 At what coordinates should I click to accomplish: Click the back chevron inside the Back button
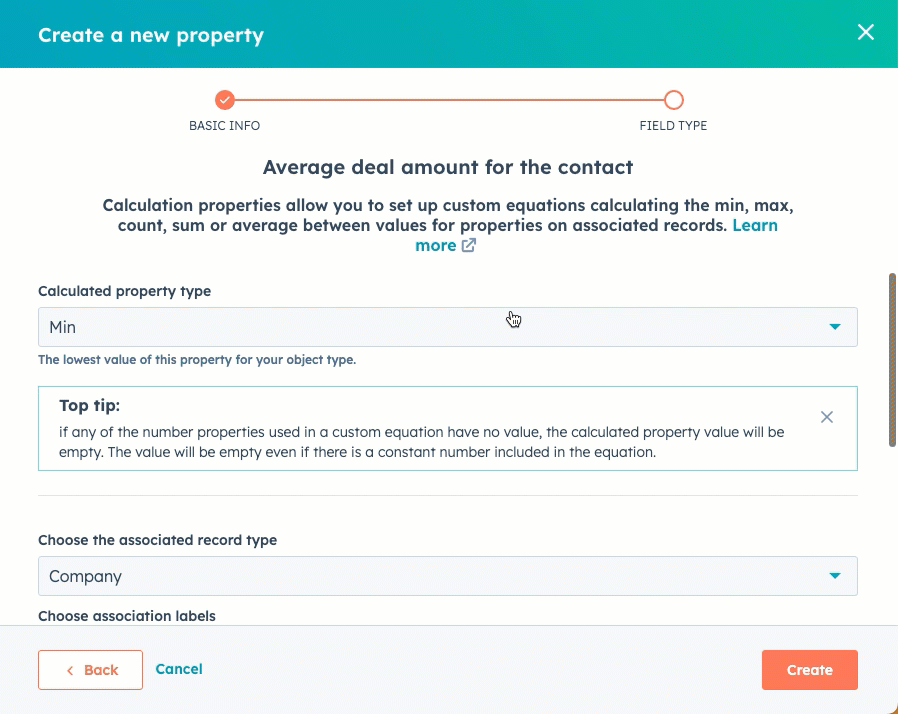point(70,670)
